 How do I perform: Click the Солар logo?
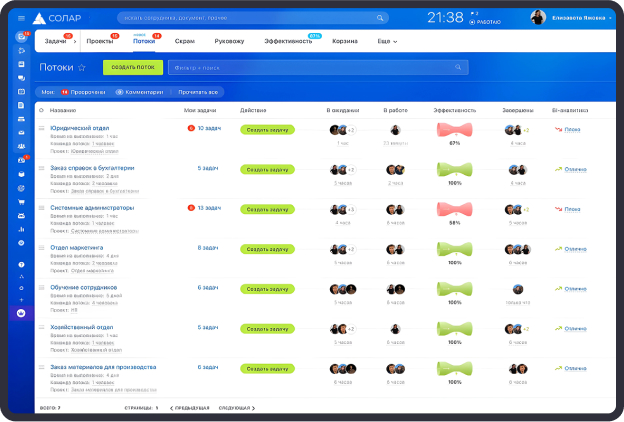57,18
